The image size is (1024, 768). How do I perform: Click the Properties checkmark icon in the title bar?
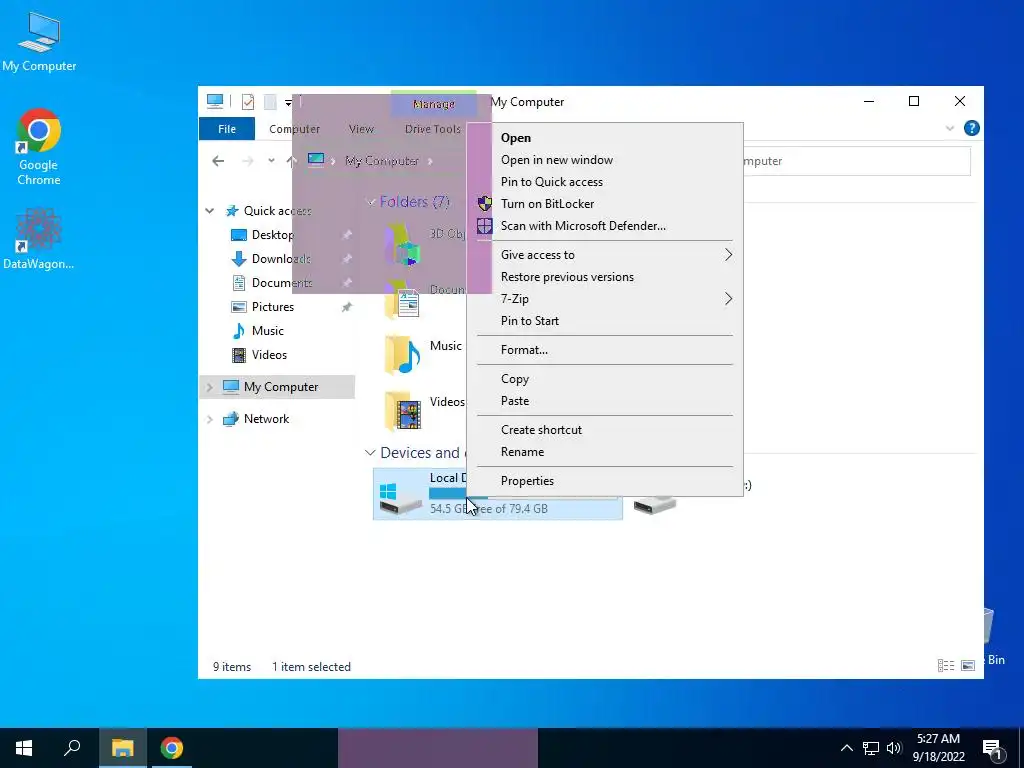click(248, 102)
